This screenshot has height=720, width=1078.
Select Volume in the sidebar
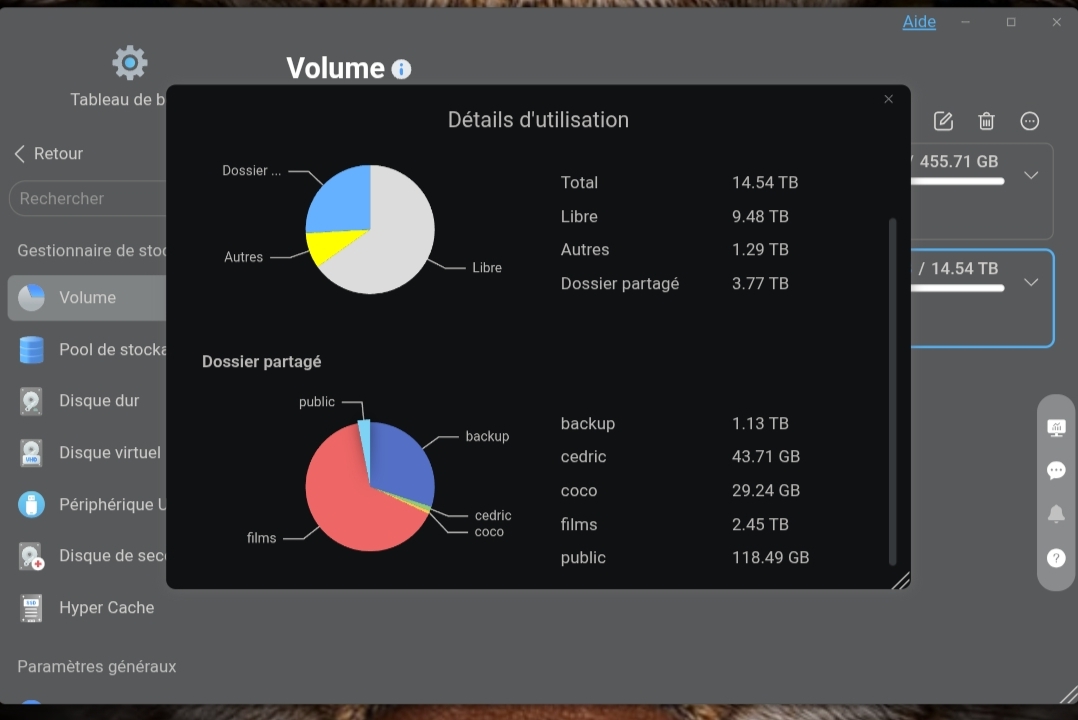click(x=87, y=298)
